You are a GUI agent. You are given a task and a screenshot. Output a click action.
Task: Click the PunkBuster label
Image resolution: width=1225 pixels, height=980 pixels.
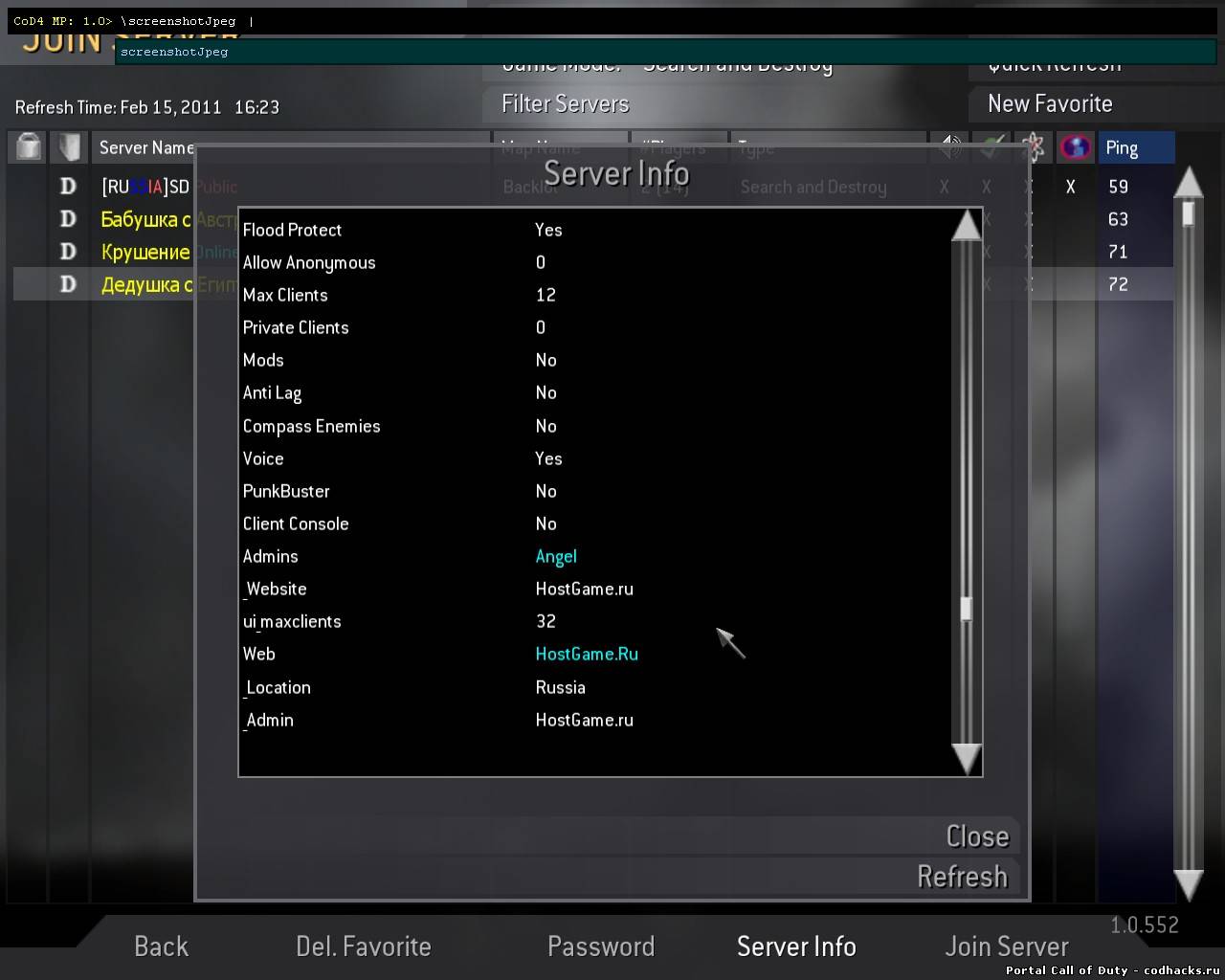click(286, 491)
